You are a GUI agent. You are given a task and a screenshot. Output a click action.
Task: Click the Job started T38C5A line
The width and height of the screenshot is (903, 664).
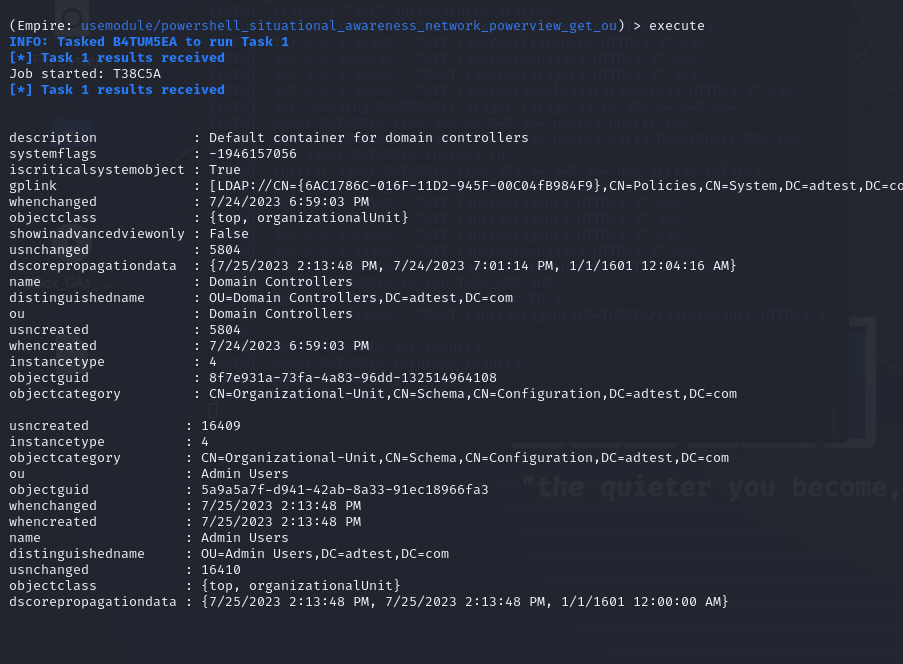[85, 74]
